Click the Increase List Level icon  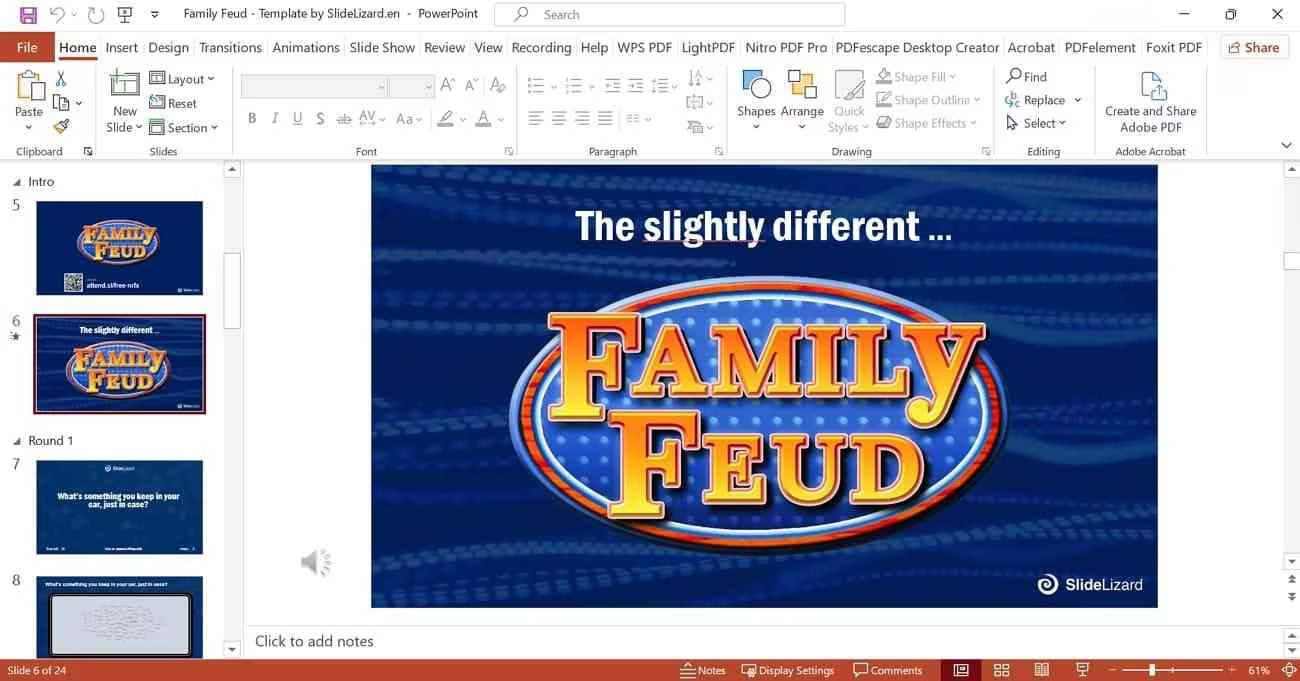pyautogui.click(x=635, y=86)
